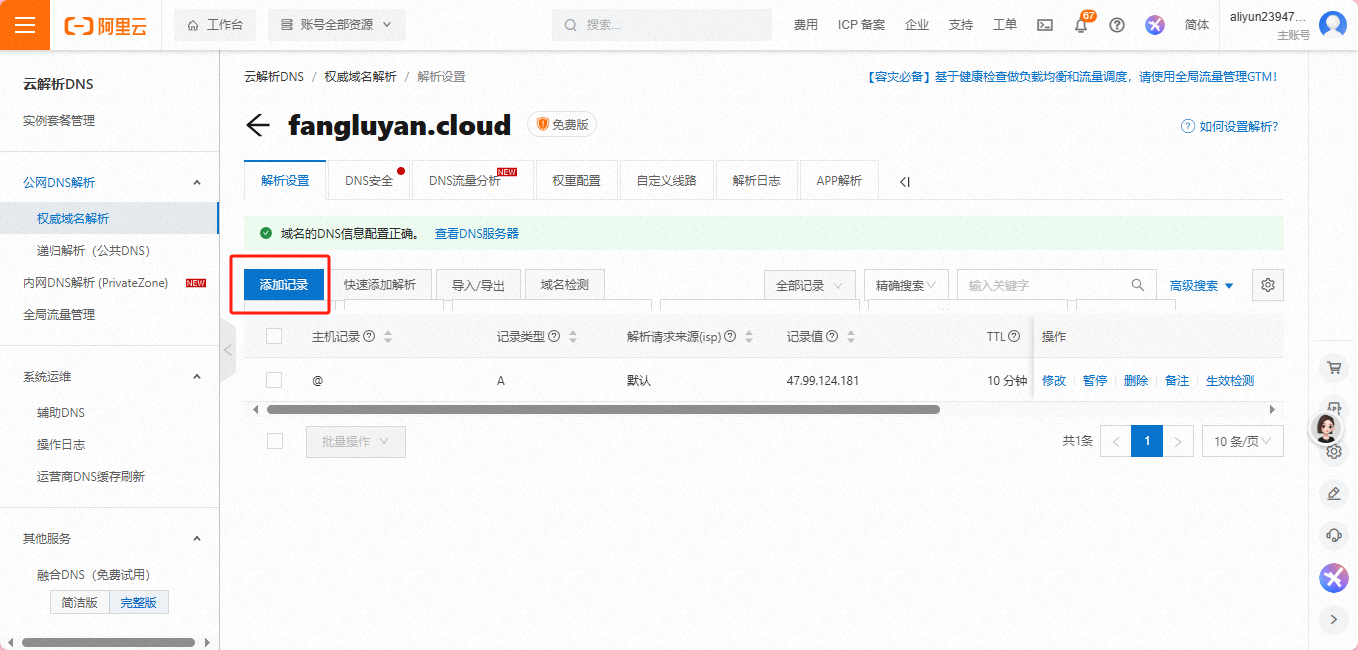
Task: Sort by 解析请求来源(isp) column
Action: click(748, 337)
